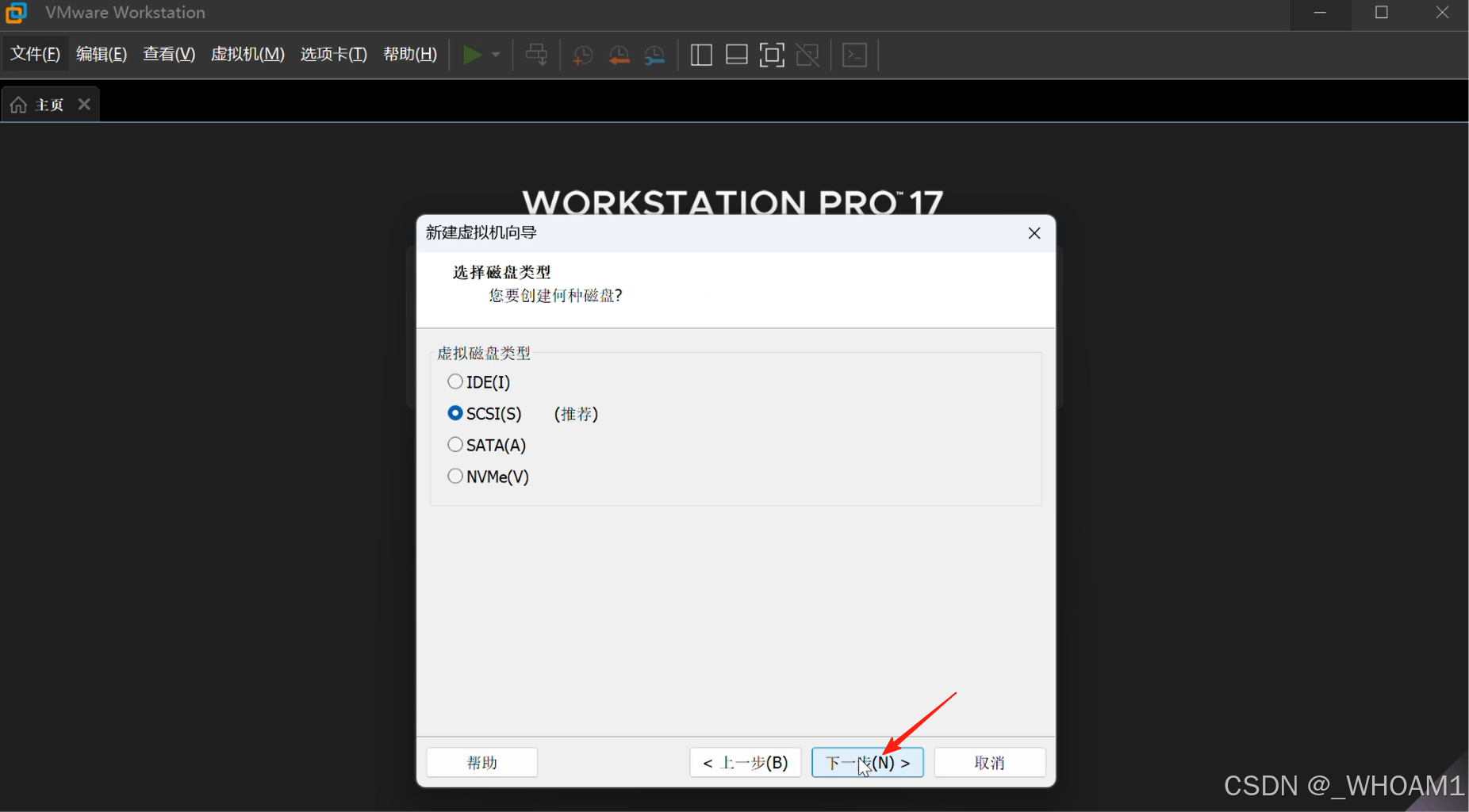The image size is (1469, 812).
Task: Maximize the VMware Workstation window
Action: [1382, 13]
